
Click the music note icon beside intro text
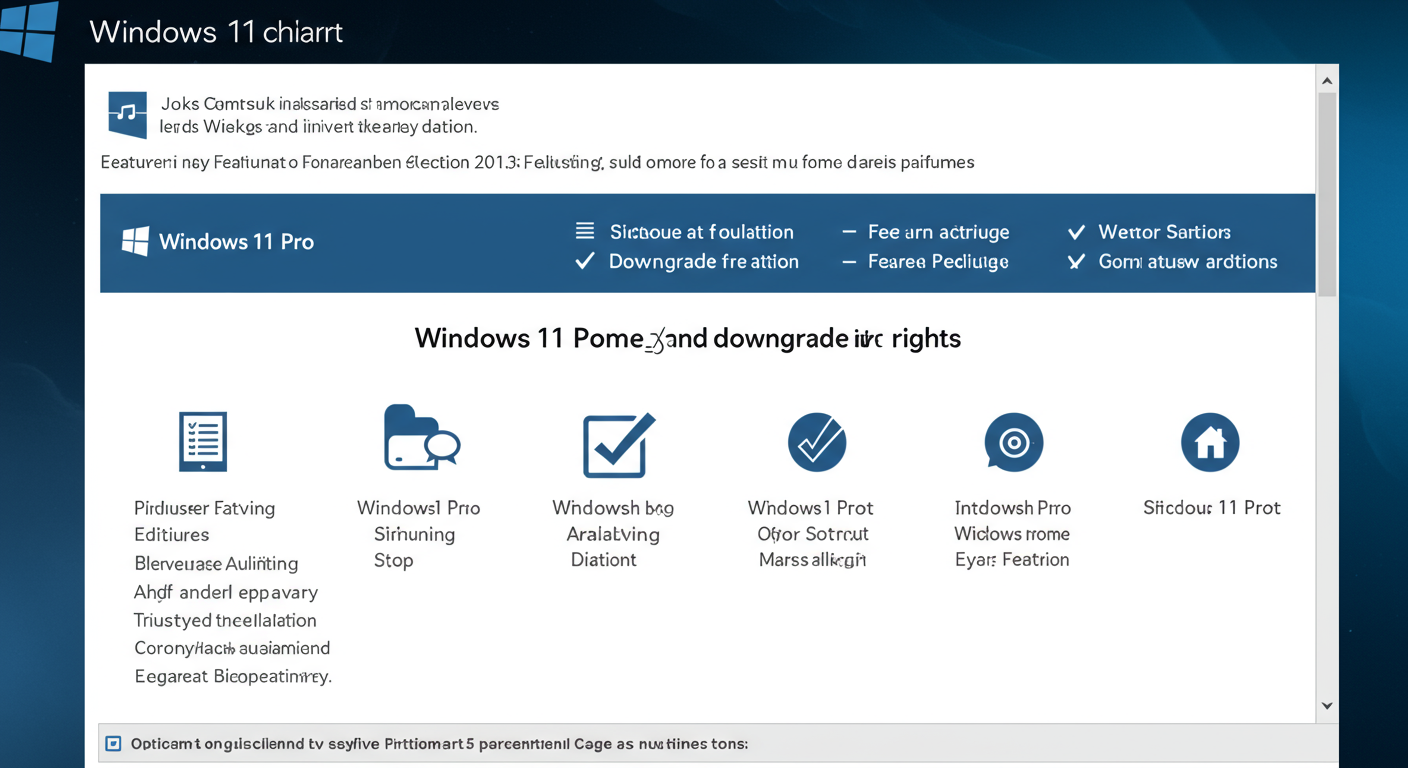tap(127, 114)
